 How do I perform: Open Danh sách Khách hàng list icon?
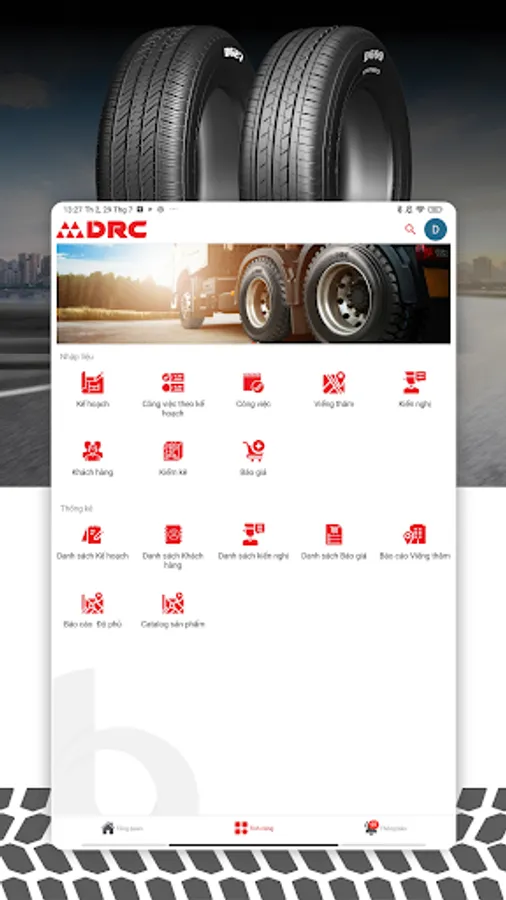coord(173,534)
